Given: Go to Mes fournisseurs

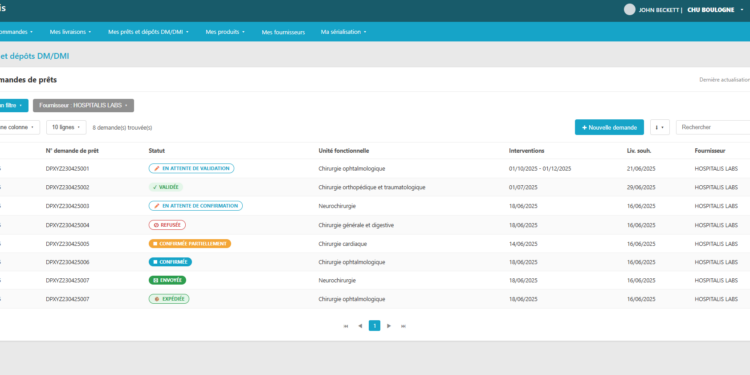Looking at the screenshot, I should [283, 32].
